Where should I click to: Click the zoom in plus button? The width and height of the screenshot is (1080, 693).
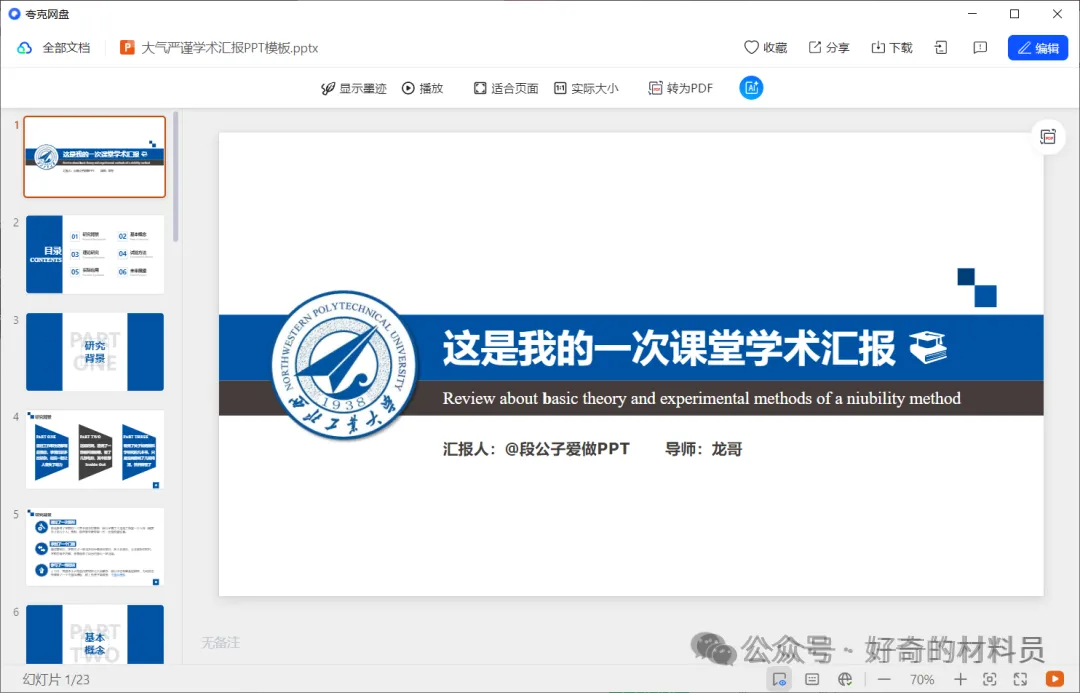pos(960,679)
